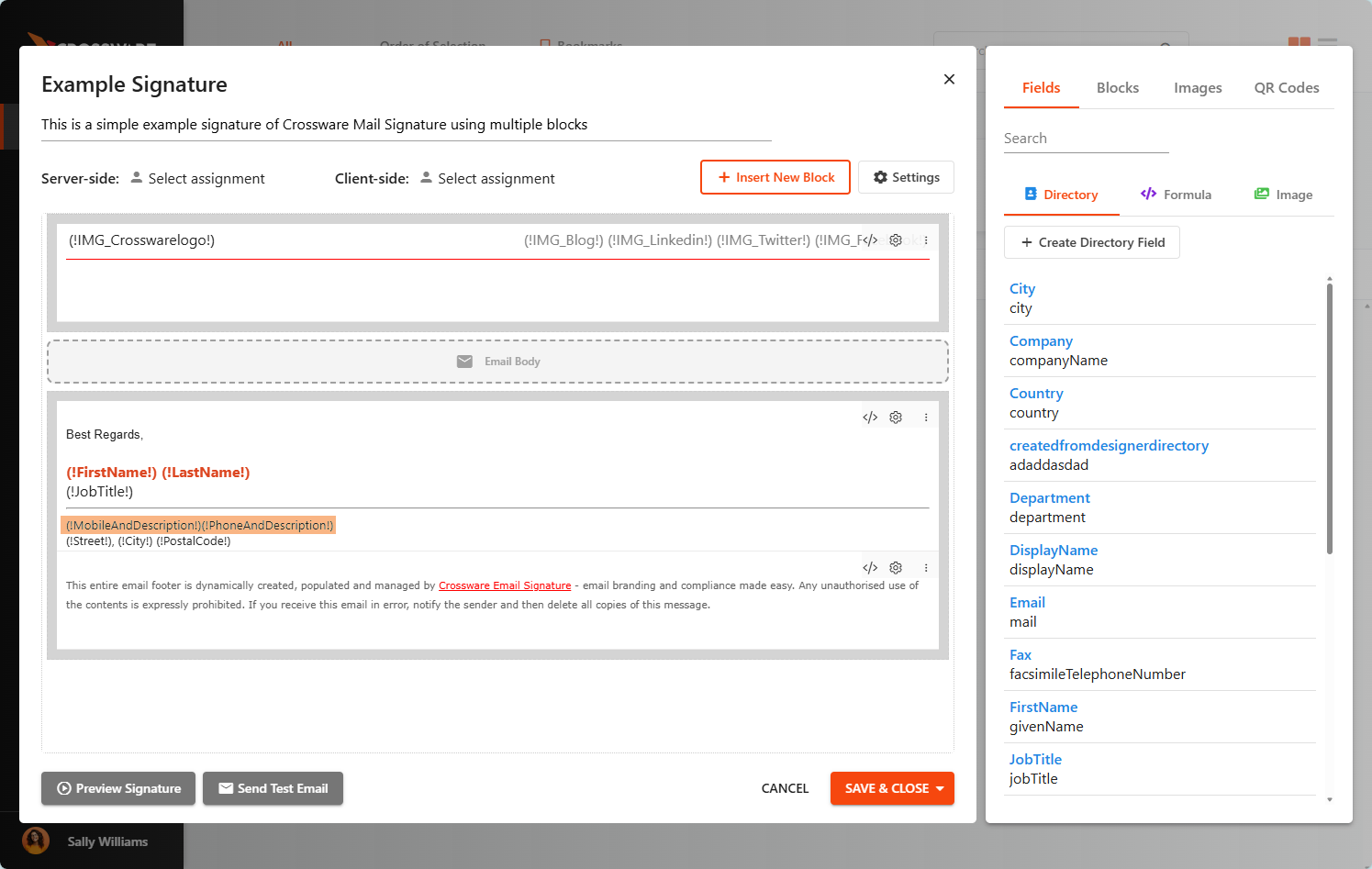Click the fields Search input box
The height and width of the screenshot is (869, 1372).
coord(1086,139)
